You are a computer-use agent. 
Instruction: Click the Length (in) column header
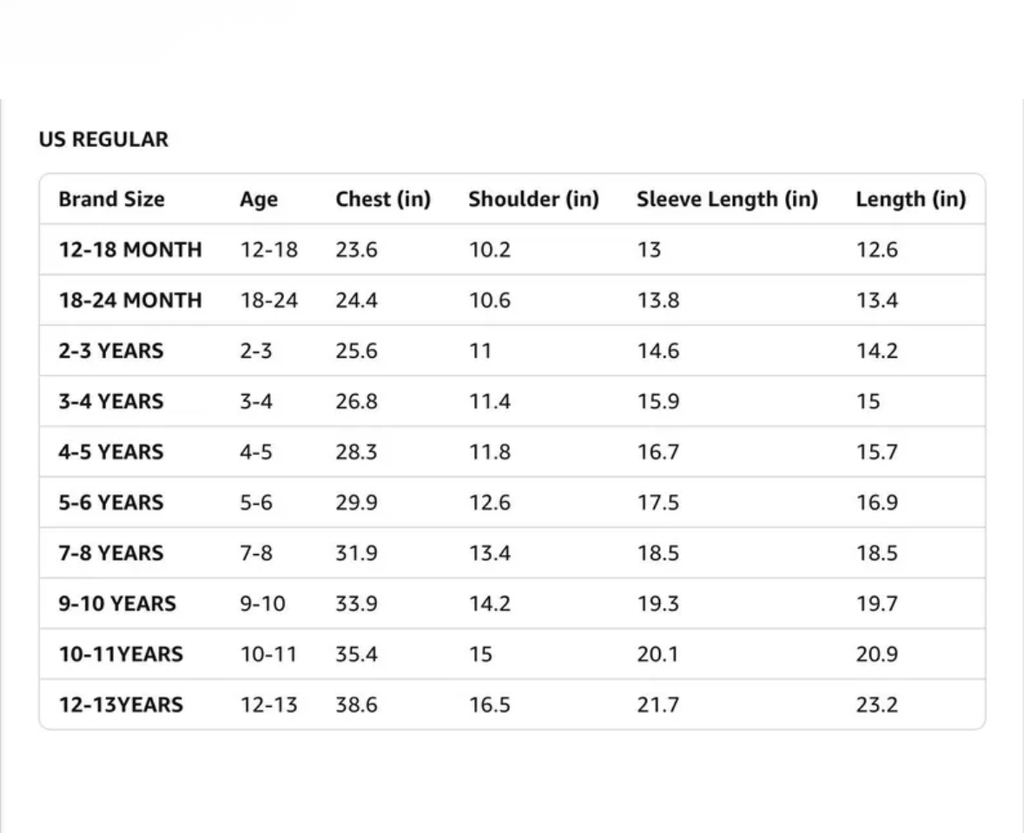(911, 199)
